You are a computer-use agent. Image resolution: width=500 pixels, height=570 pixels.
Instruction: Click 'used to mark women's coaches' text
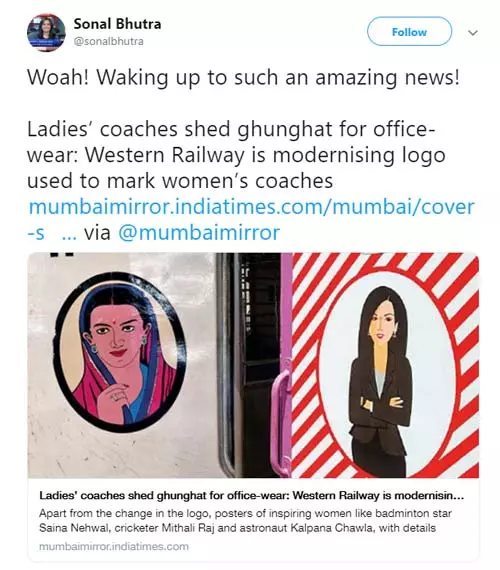(x=180, y=181)
